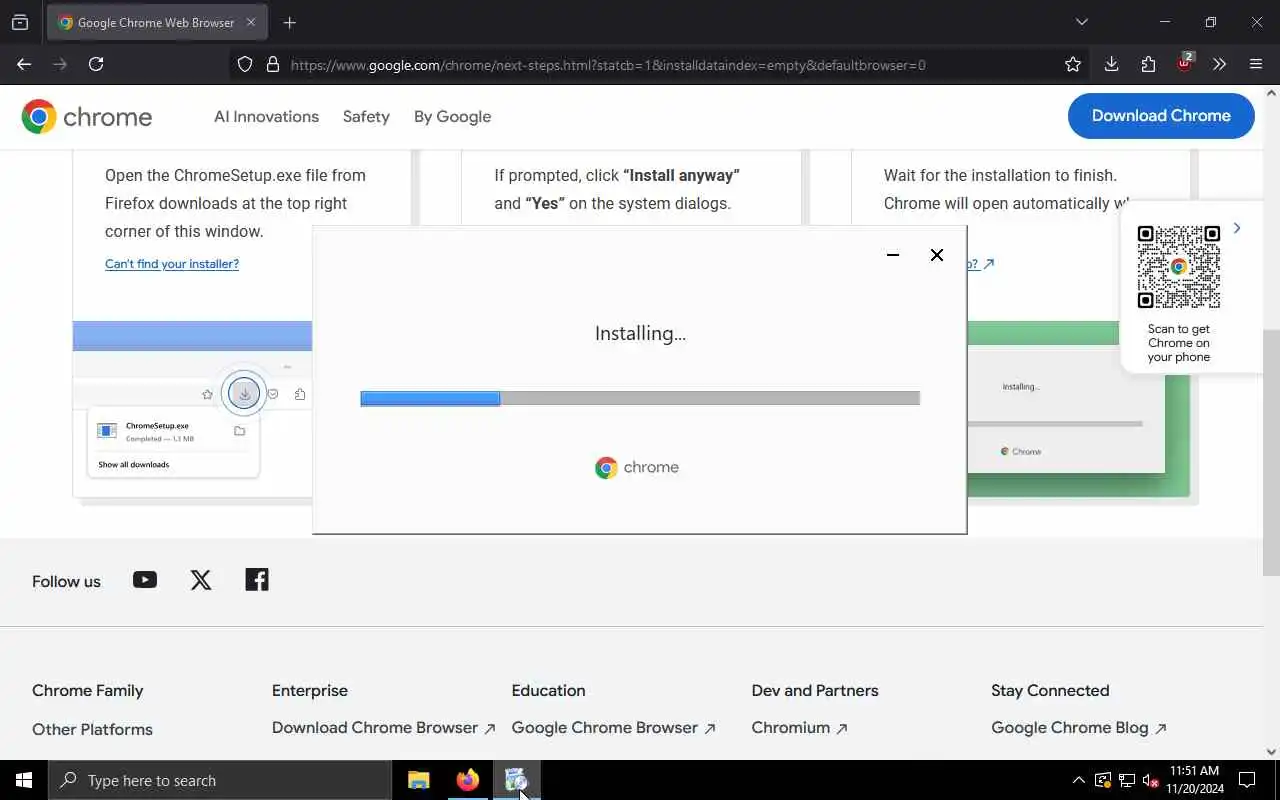1280x800 pixels.
Task: Open the X social media icon
Action: coord(201,580)
